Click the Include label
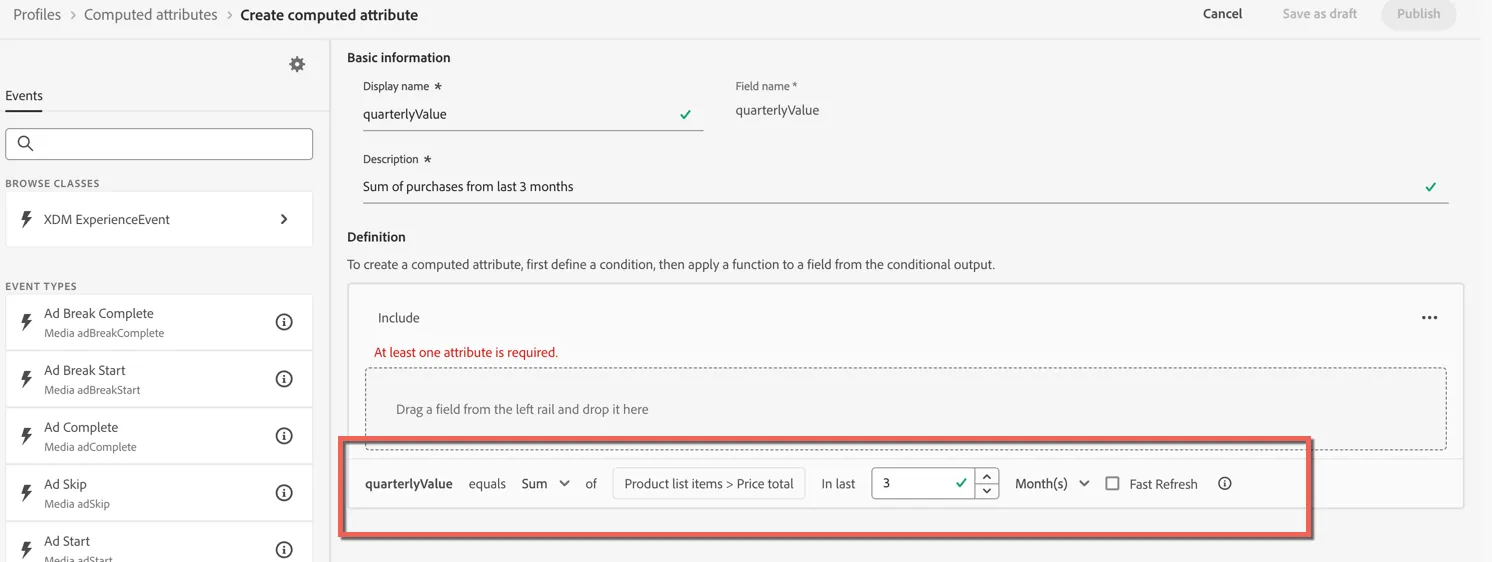 pos(398,318)
